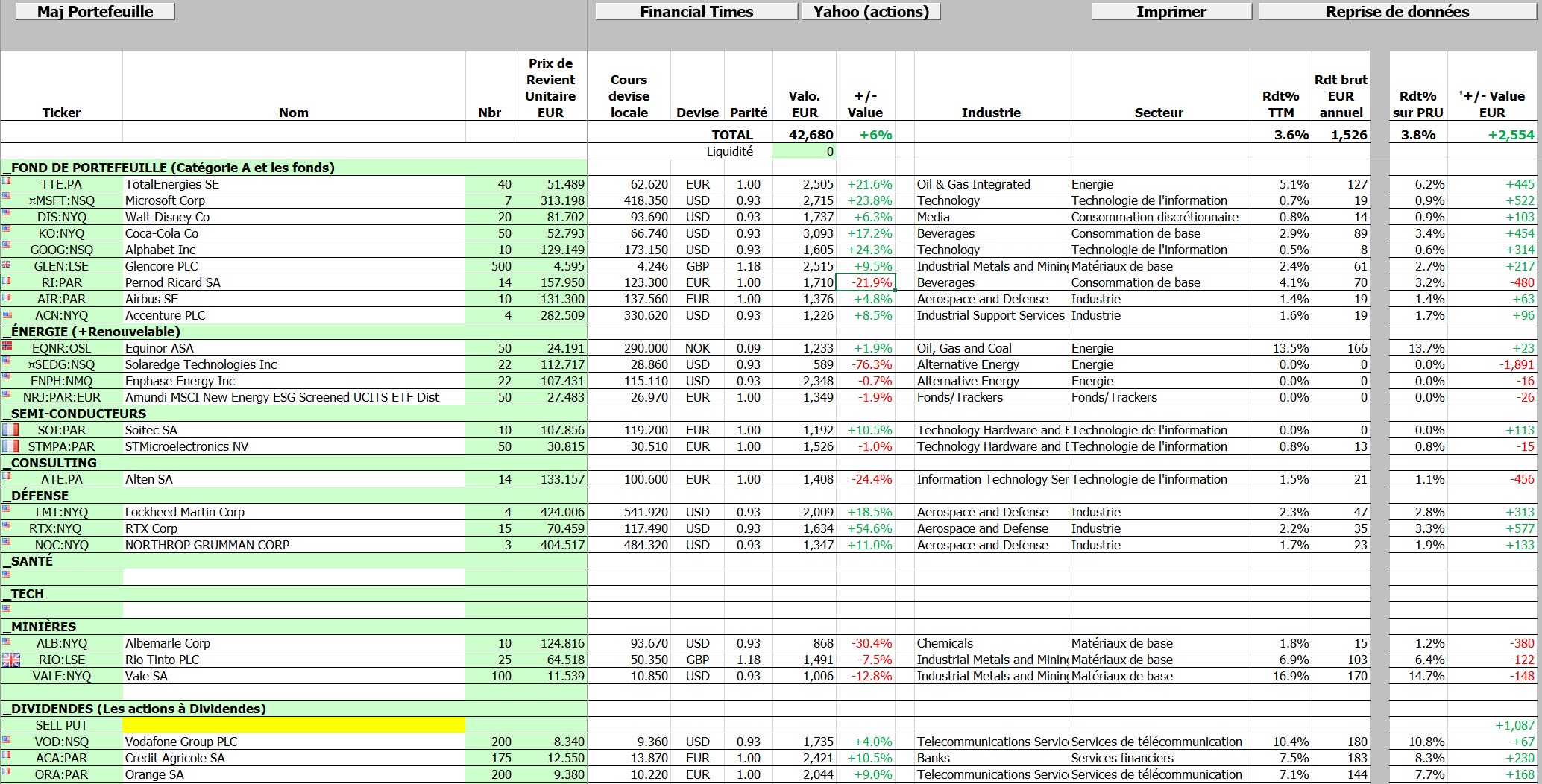Select the _SEMI-CONDUCTEURS section header
Viewport: 1542px width, 784px height.
click(294, 414)
